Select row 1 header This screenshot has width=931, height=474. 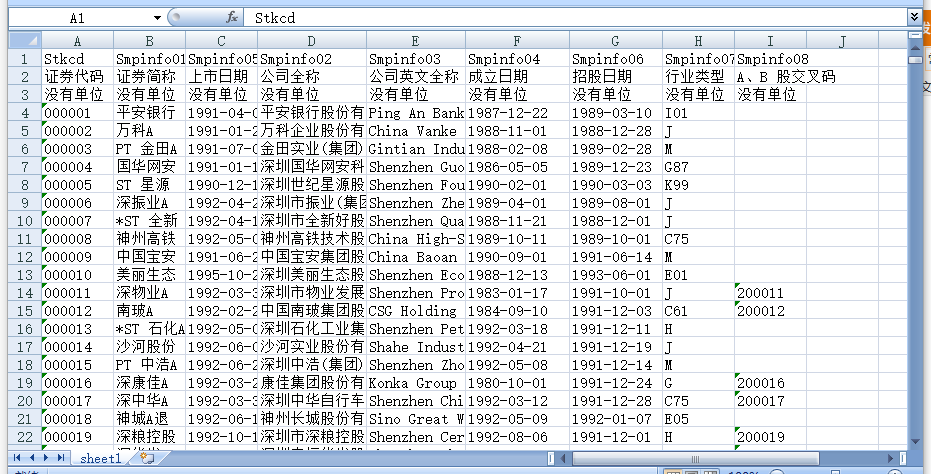(24, 59)
